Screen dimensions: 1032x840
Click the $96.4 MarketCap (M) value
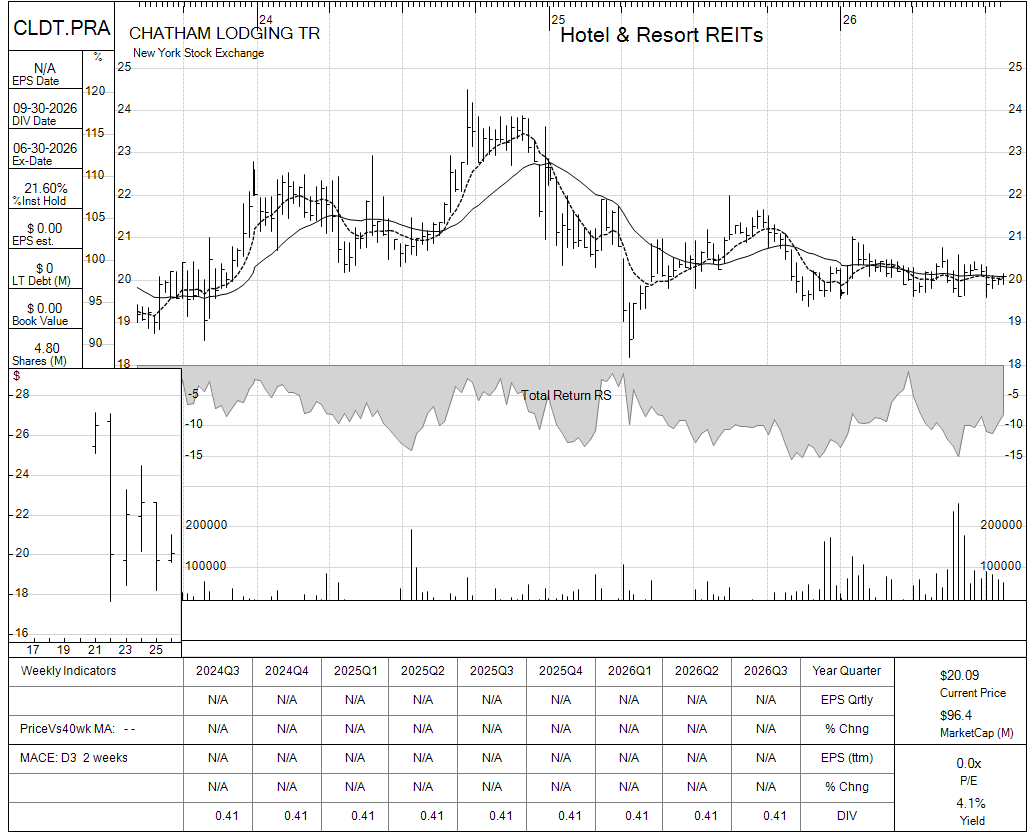pos(956,715)
